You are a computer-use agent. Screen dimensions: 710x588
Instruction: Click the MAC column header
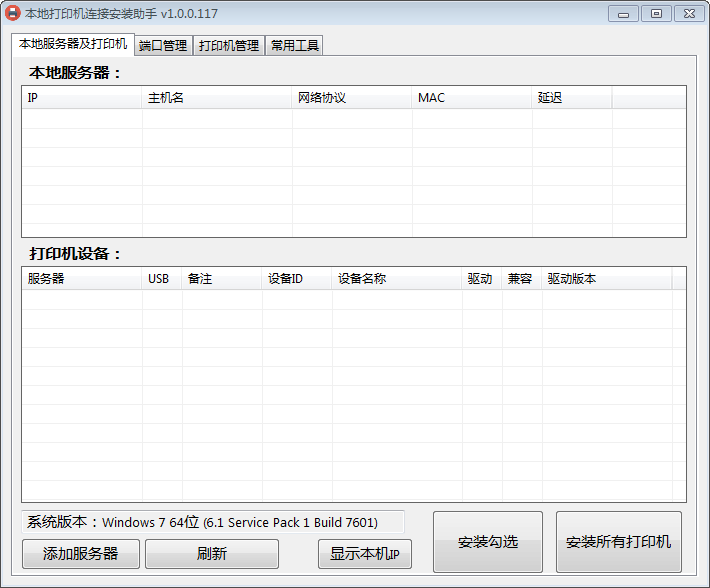click(x=472, y=98)
